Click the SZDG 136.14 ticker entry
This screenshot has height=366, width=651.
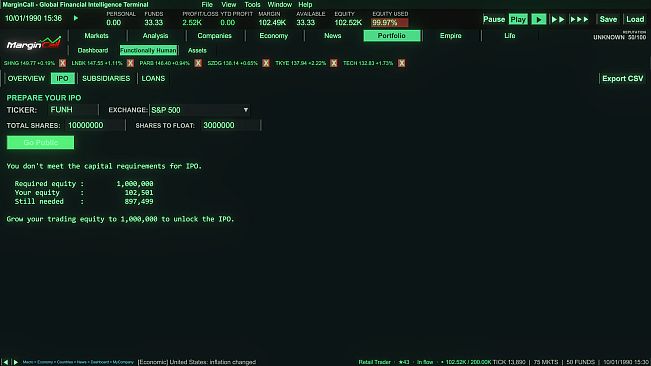(x=232, y=63)
